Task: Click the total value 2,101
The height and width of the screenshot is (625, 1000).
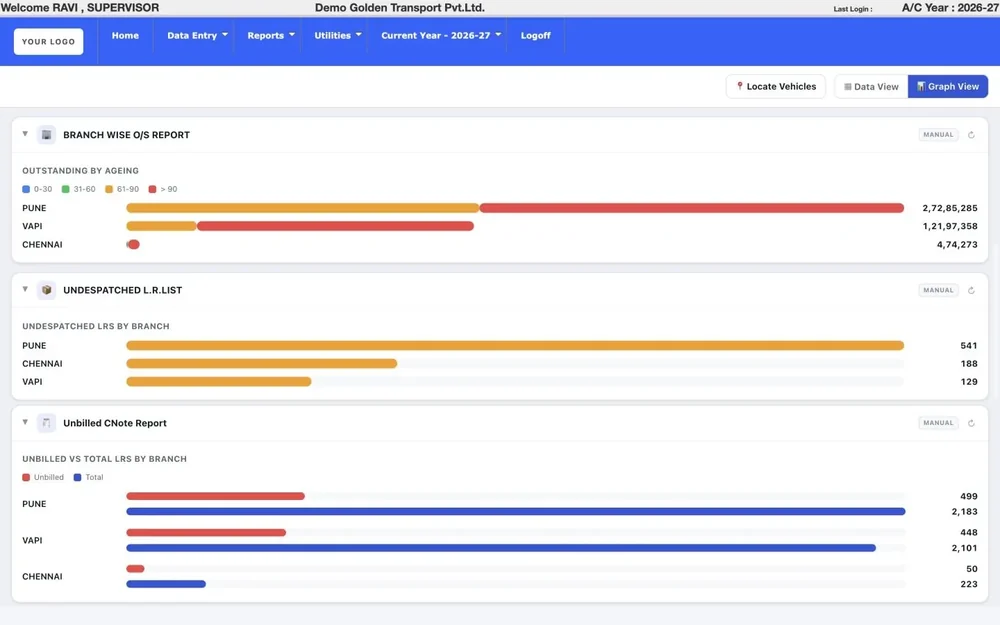Action: [964, 548]
